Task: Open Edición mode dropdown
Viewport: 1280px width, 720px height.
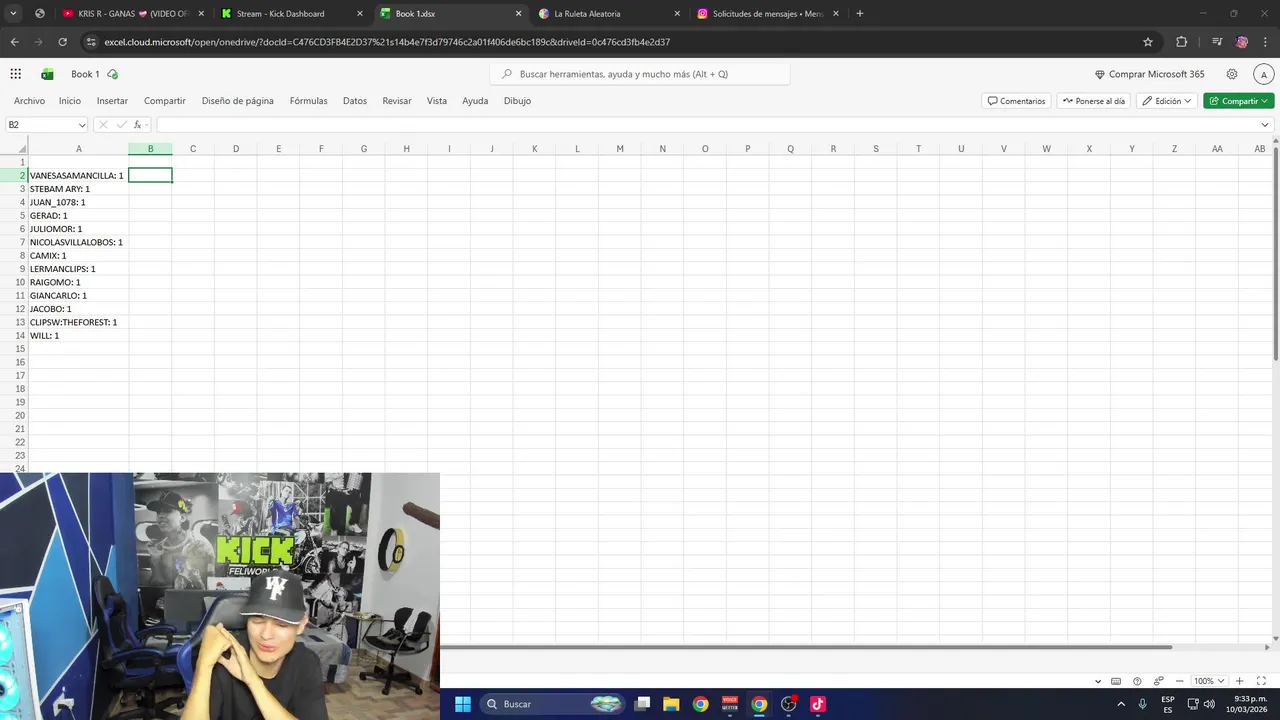Action: coord(1168,101)
